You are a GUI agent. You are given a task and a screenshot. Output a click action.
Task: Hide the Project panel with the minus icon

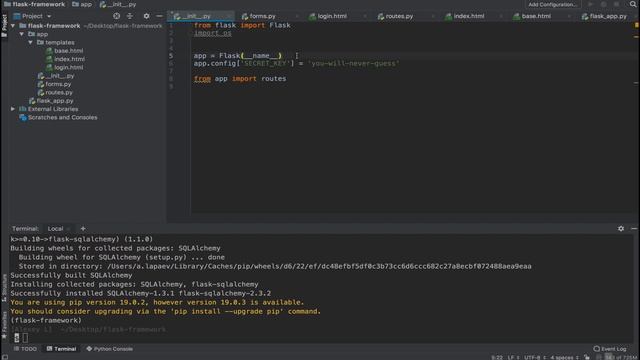159,16
